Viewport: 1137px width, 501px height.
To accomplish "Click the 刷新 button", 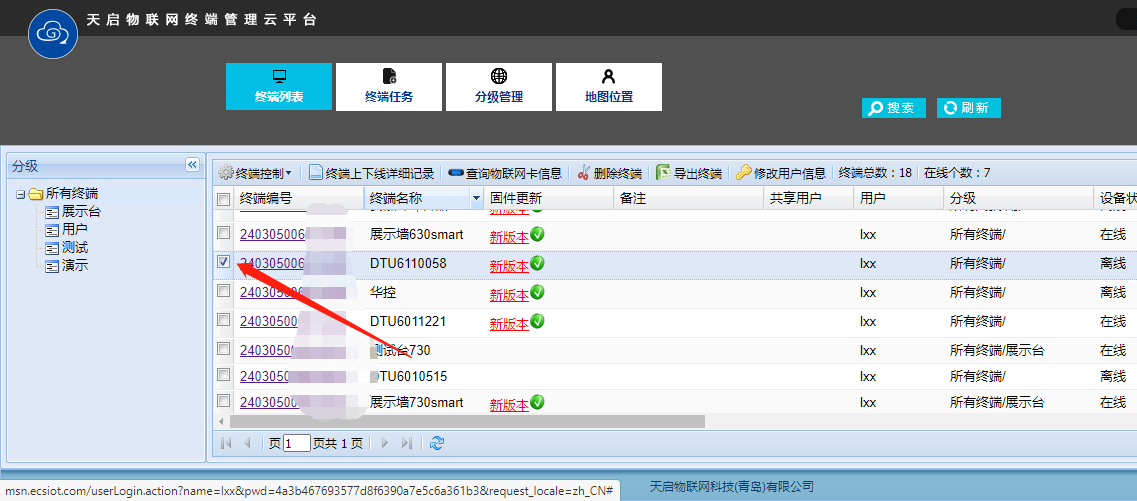I will [x=969, y=108].
